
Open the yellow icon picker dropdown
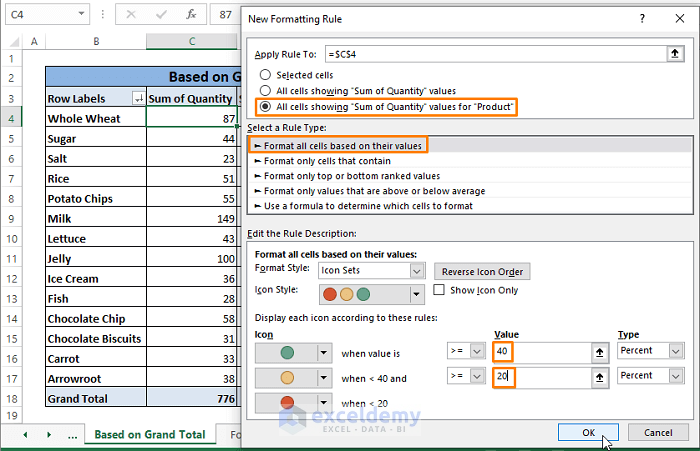pos(324,378)
